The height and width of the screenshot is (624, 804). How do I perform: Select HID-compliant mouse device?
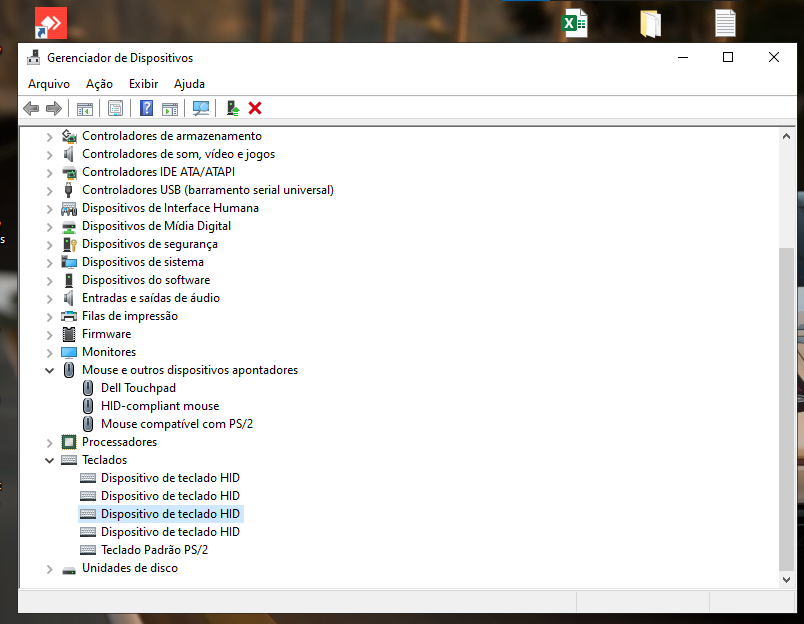coord(160,406)
